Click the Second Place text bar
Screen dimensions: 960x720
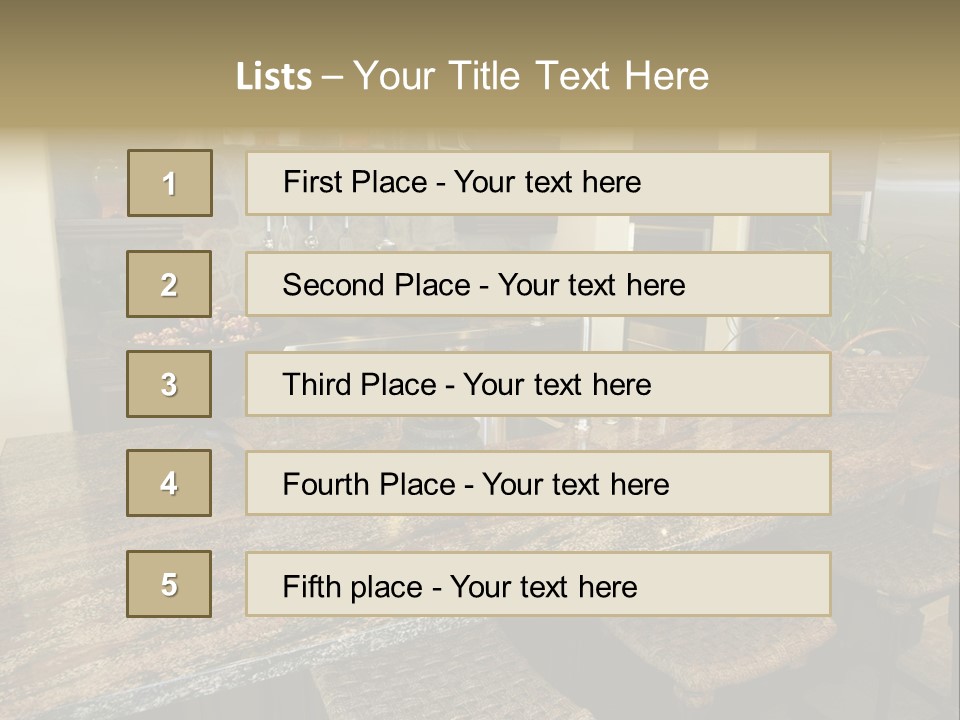pyautogui.click(x=538, y=284)
